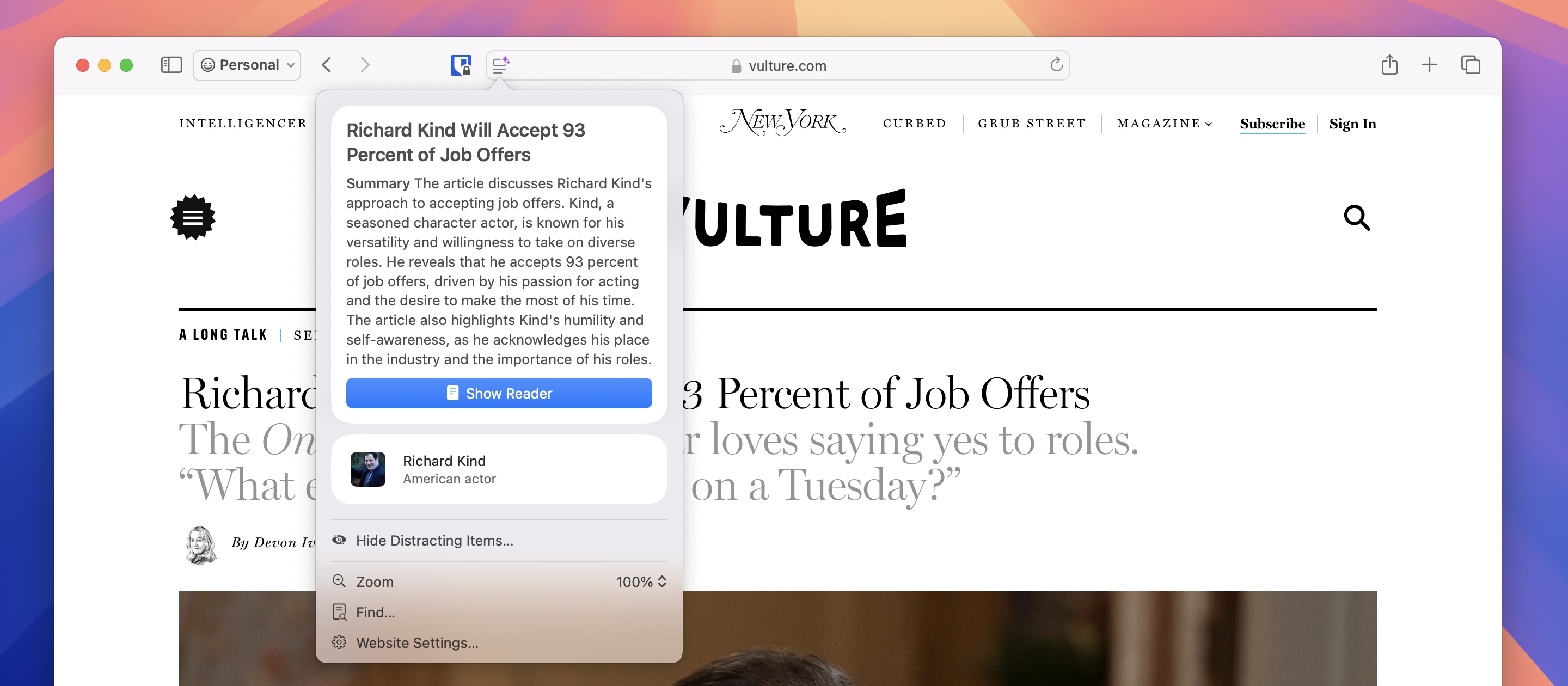Click the green full-screen window button
Image resolution: width=1568 pixels, height=686 pixels.
click(x=127, y=65)
